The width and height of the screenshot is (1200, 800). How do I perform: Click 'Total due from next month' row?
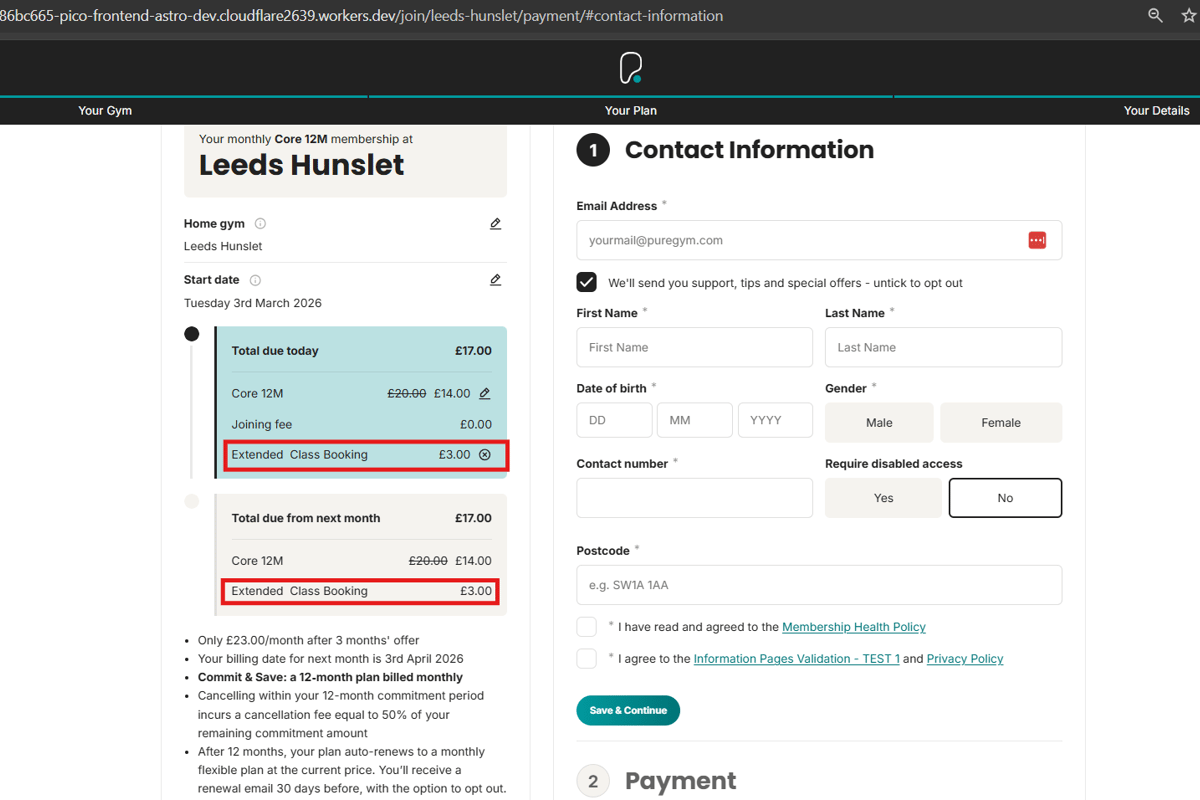361,518
